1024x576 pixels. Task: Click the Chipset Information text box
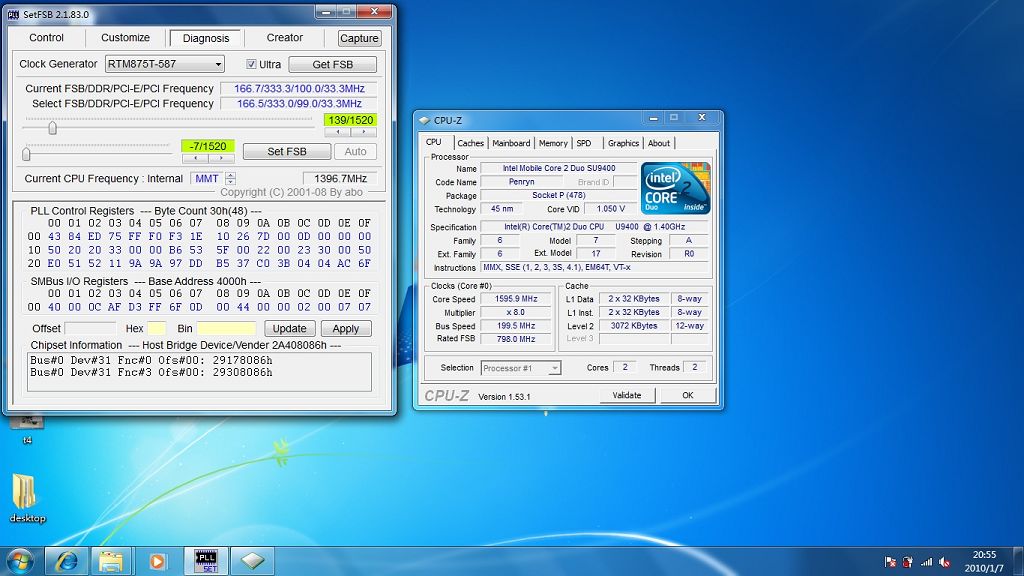pos(199,372)
